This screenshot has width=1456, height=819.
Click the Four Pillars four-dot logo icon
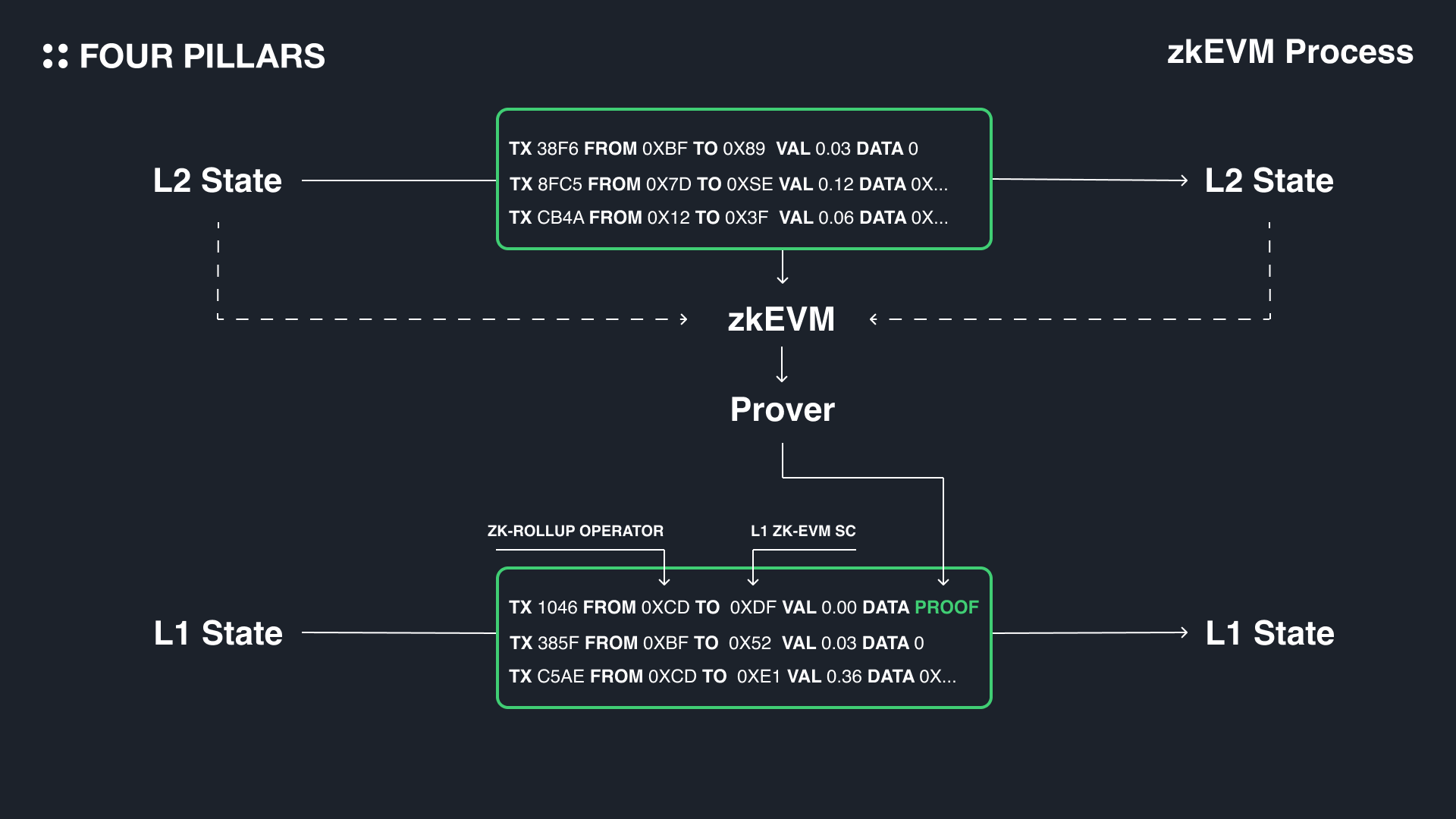tap(55, 56)
